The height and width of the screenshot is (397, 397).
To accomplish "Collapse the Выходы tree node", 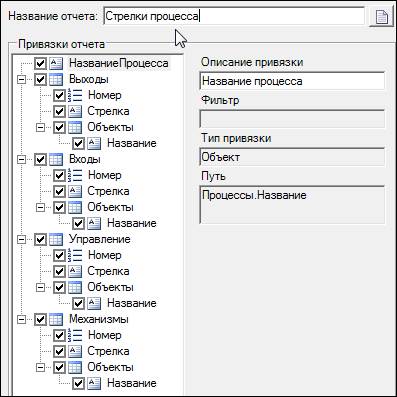I will point(21,79).
